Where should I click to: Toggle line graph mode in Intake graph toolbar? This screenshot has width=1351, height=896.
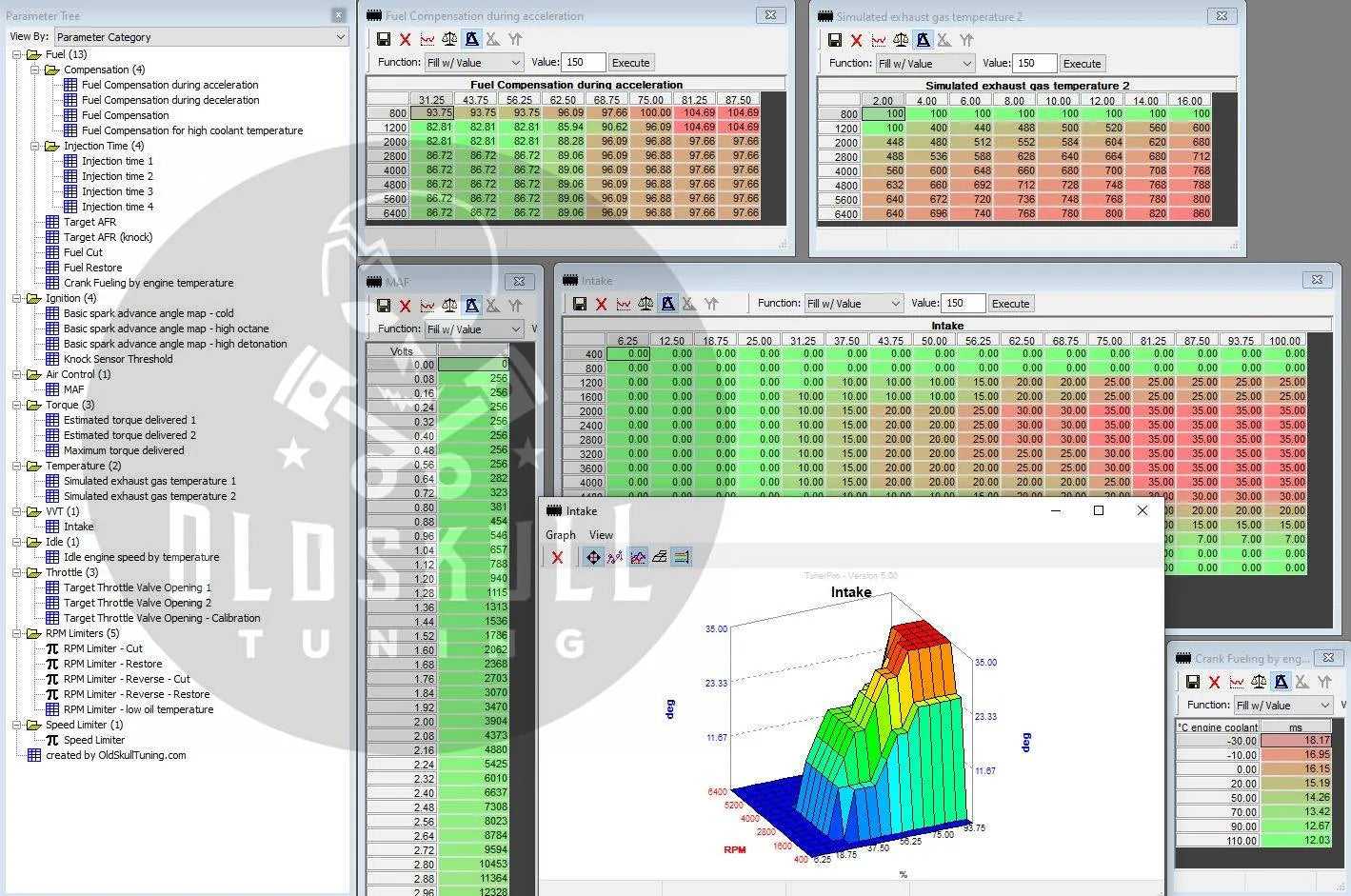[x=615, y=557]
